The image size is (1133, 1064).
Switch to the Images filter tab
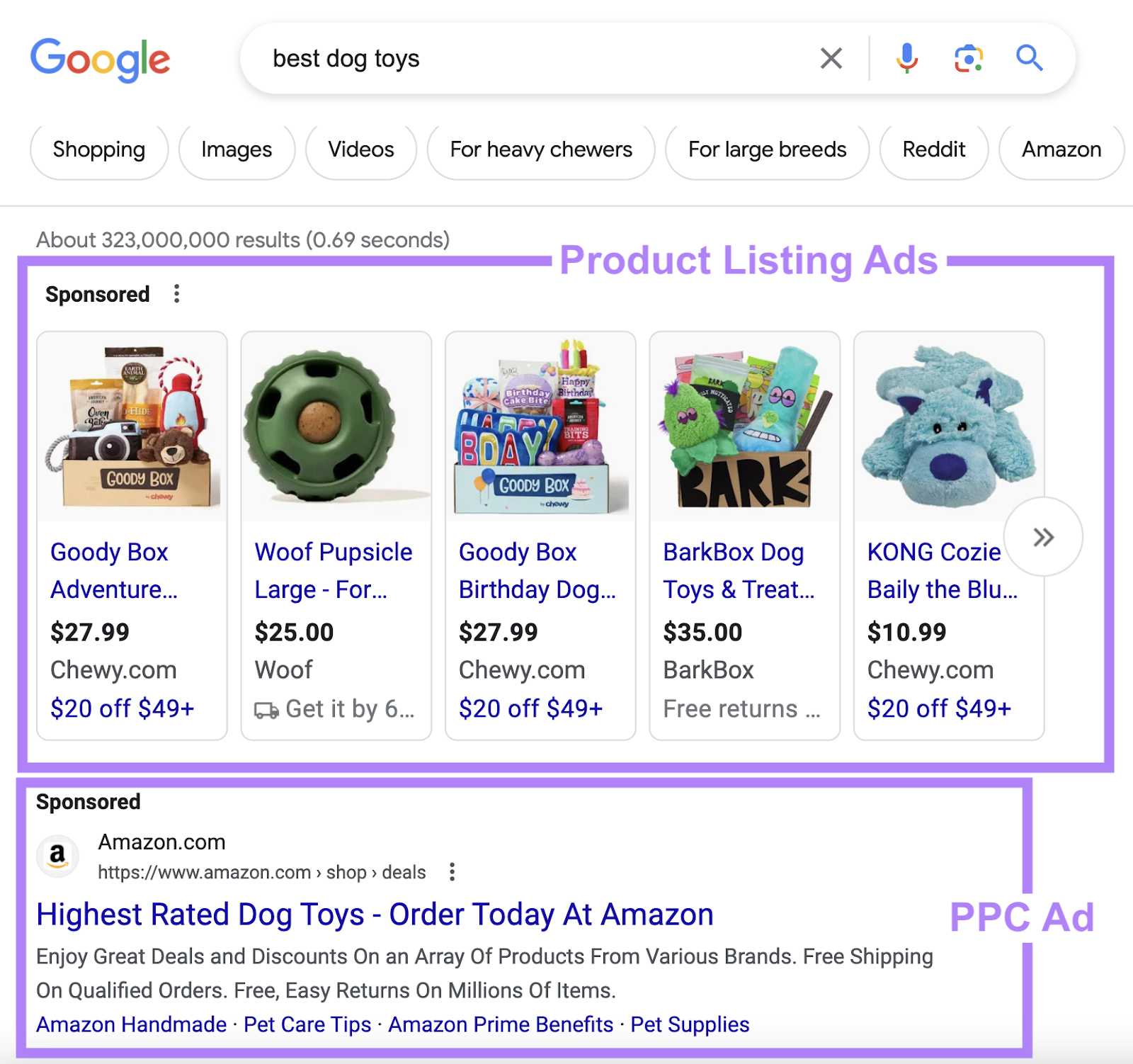236,149
